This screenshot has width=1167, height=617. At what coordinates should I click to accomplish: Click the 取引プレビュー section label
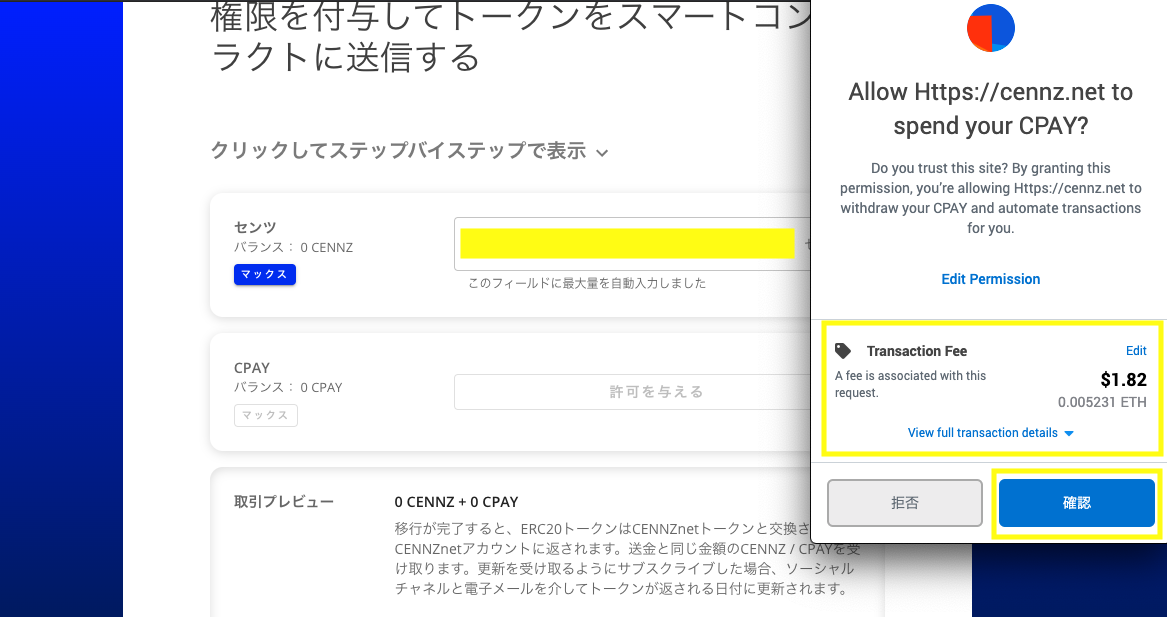(x=284, y=502)
